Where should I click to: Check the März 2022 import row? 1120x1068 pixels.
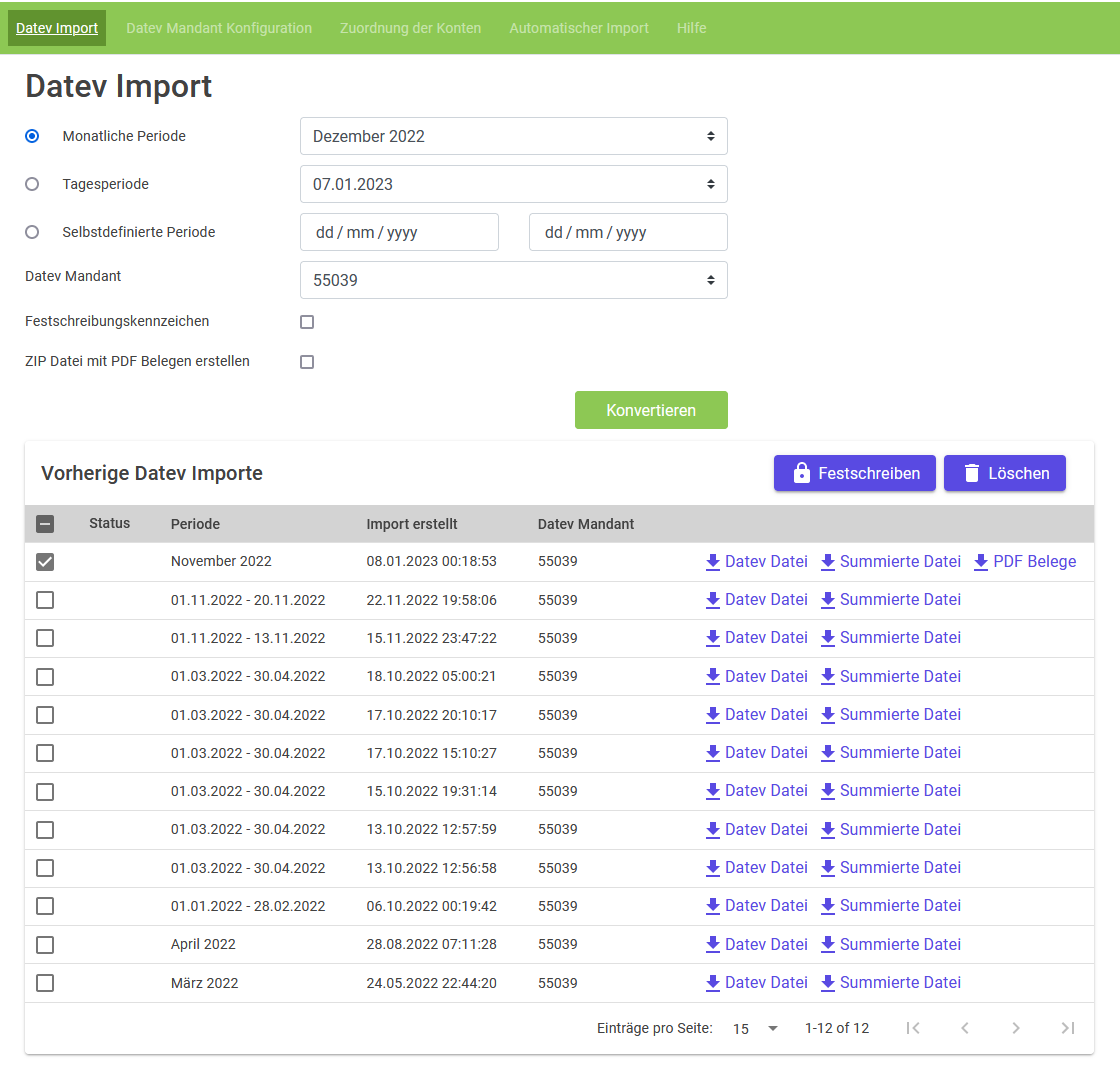[x=45, y=983]
